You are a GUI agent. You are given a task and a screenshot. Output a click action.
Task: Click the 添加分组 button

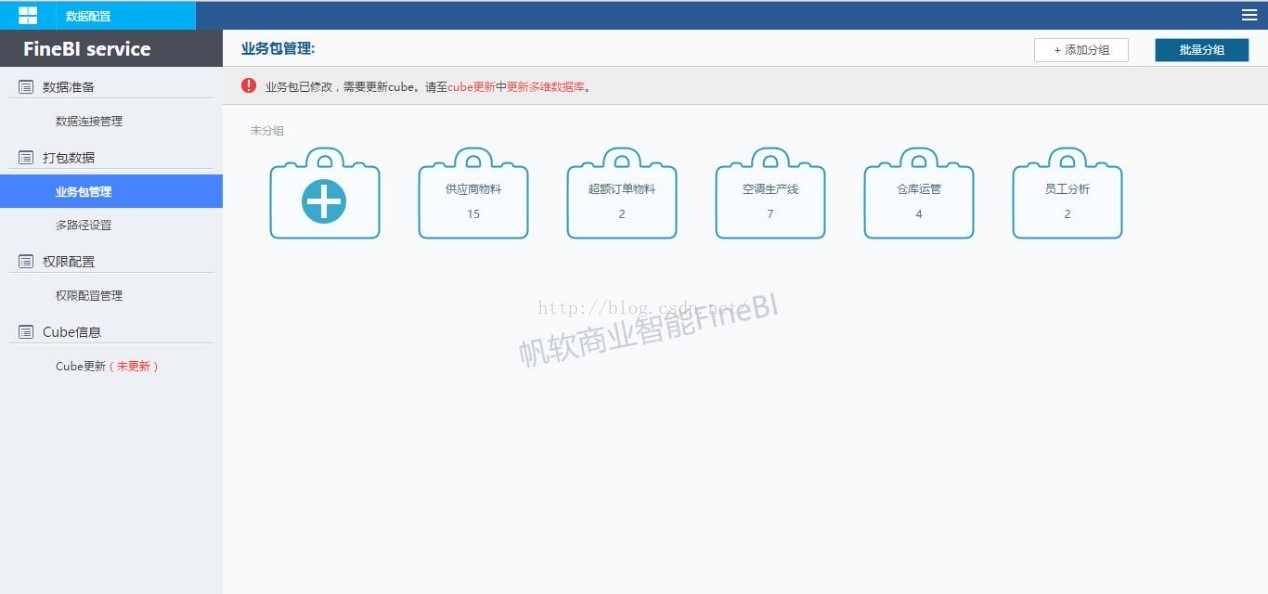[x=1081, y=50]
